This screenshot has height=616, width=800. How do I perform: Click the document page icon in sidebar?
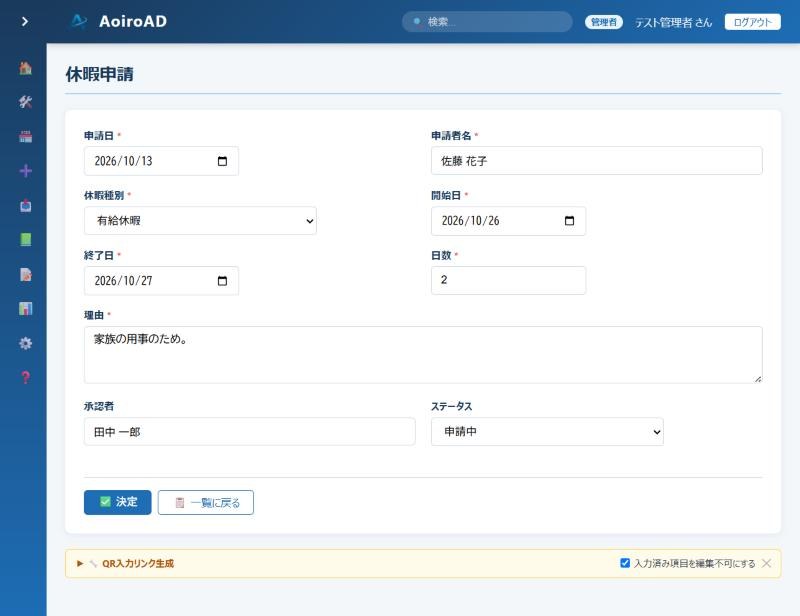click(x=26, y=275)
